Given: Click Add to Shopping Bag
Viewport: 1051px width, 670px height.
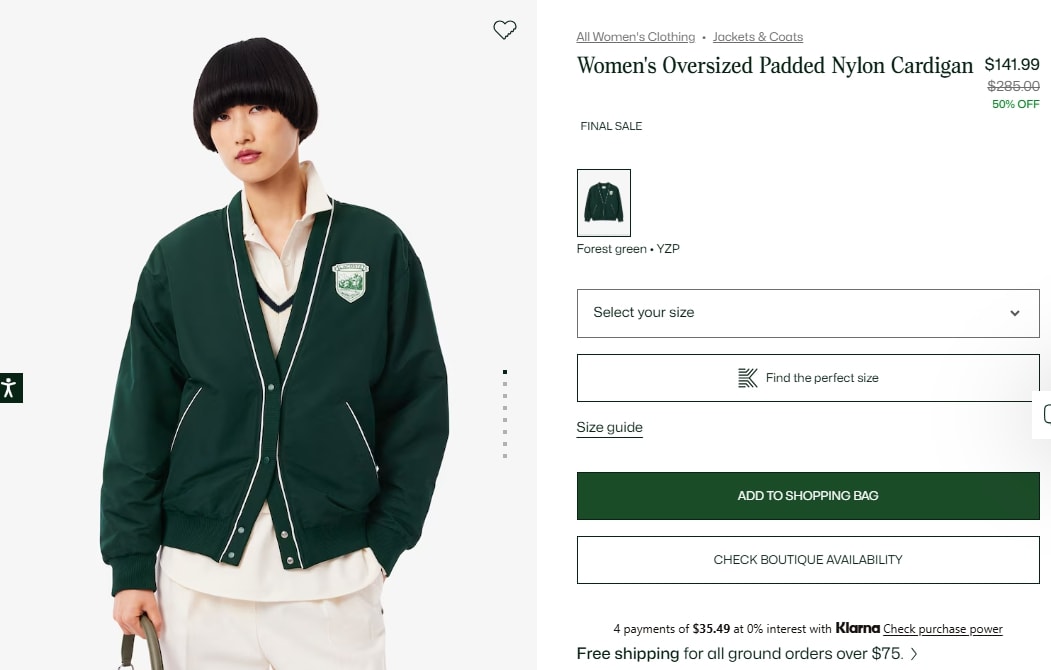Looking at the screenshot, I should 808,496.
